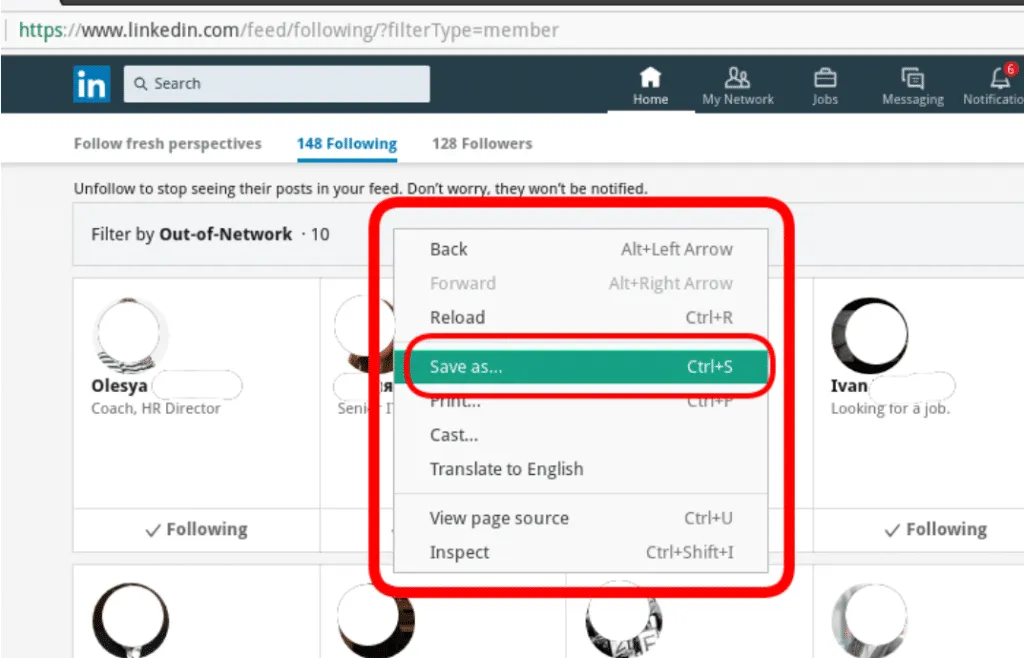Screen dimensions: 1024x658
Task: Choose Cast... in the context menu
Action: point(581,435)
